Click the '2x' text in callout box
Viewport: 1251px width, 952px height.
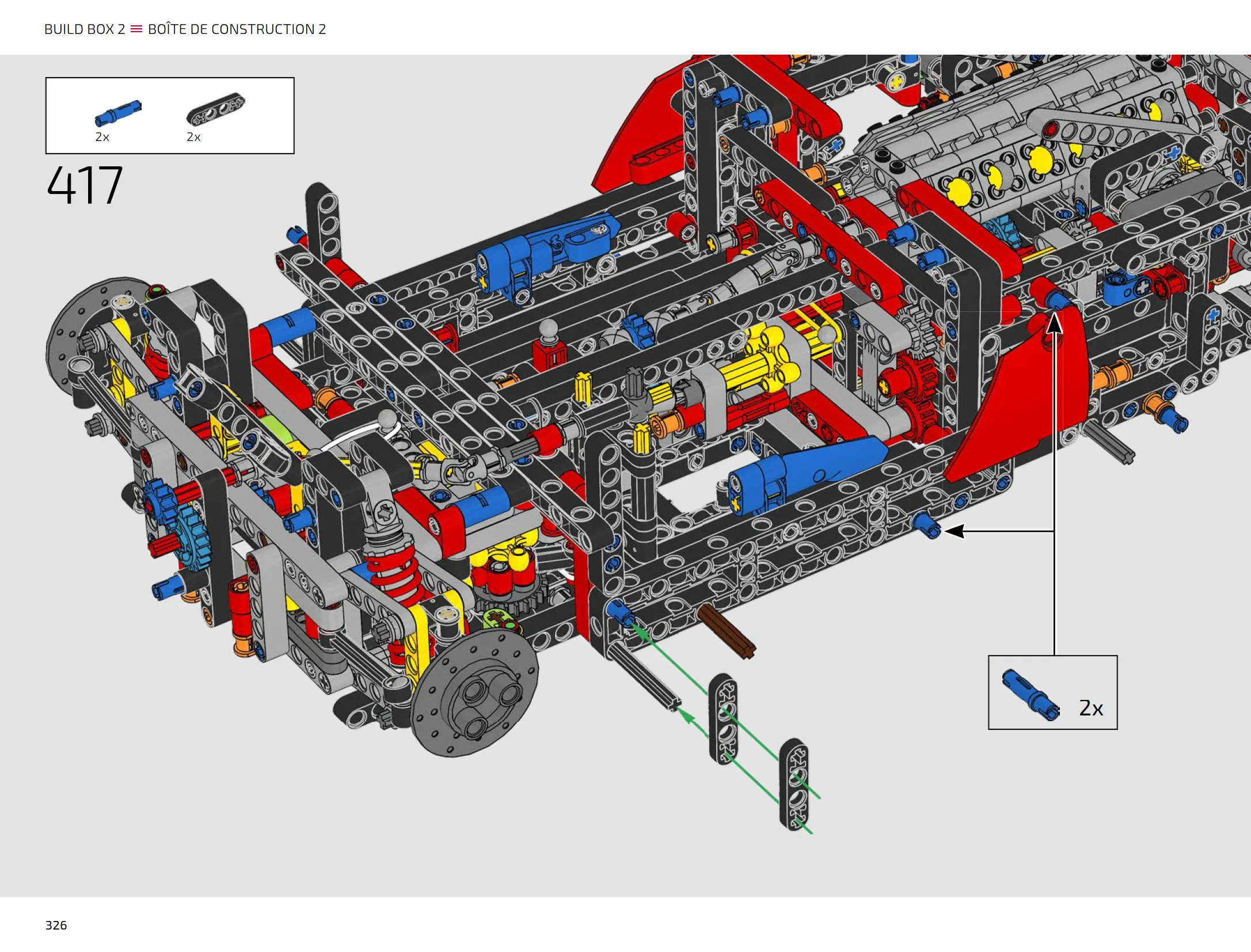tap(1091, 708)
